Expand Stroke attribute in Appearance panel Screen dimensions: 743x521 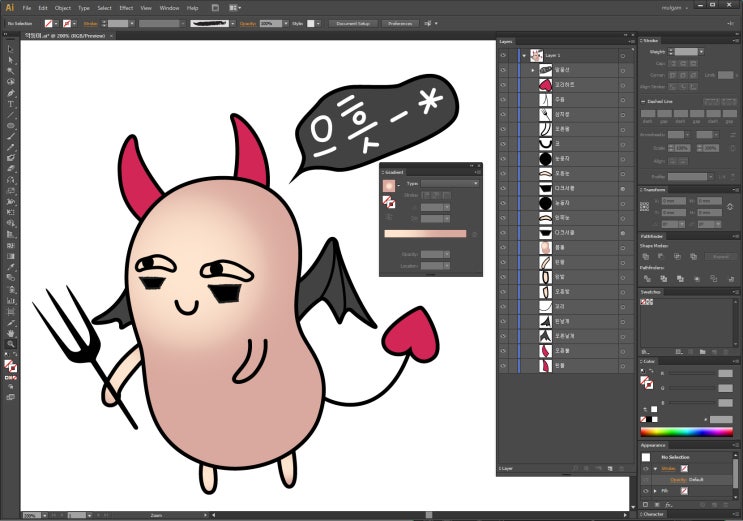[x=655, y=468]
